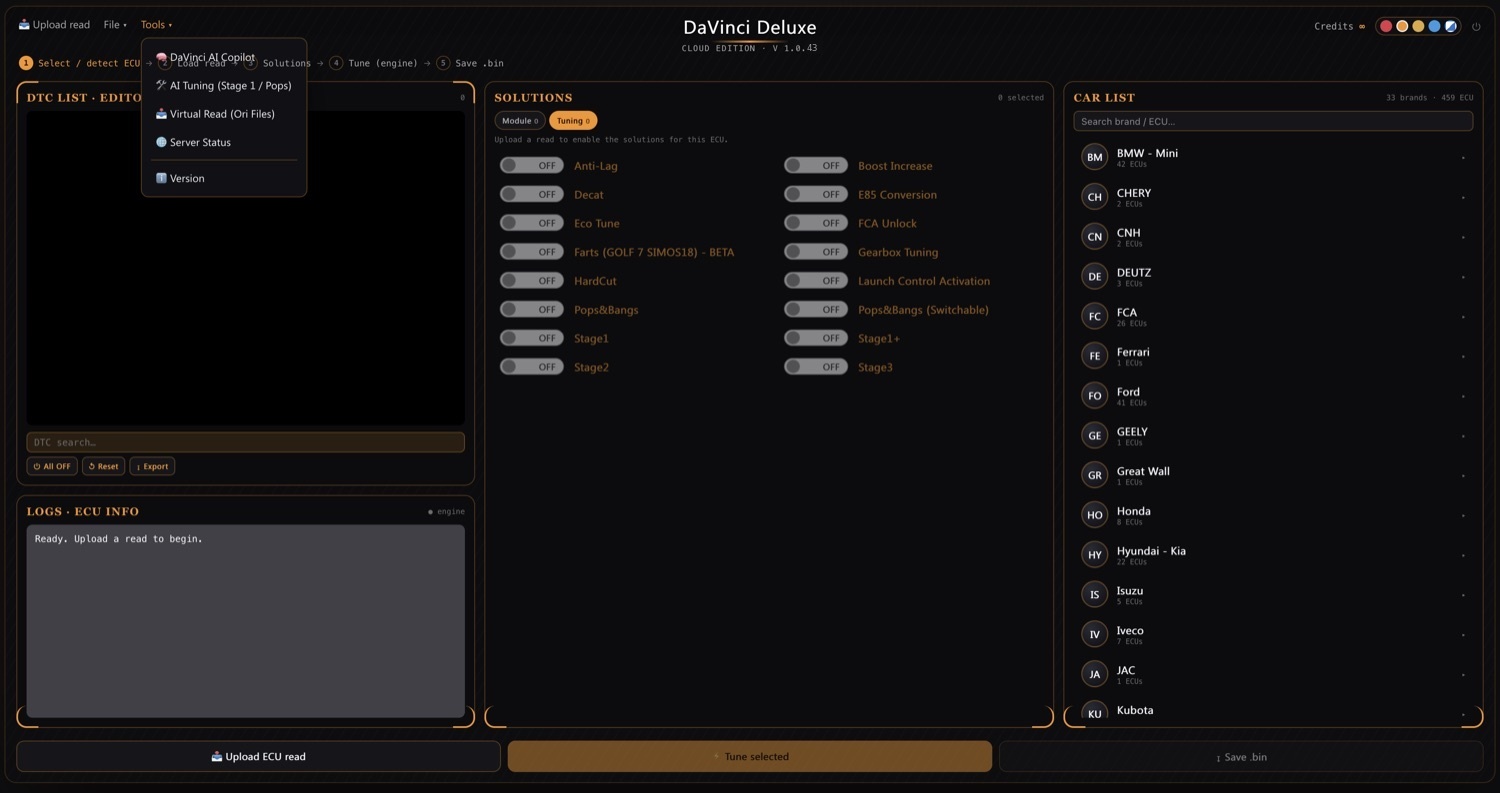Screen dimensions: 1500x793
Task: Expand the Hyundai - Kia brand row
Action: pyautogui.click(x=1273, y=555)
